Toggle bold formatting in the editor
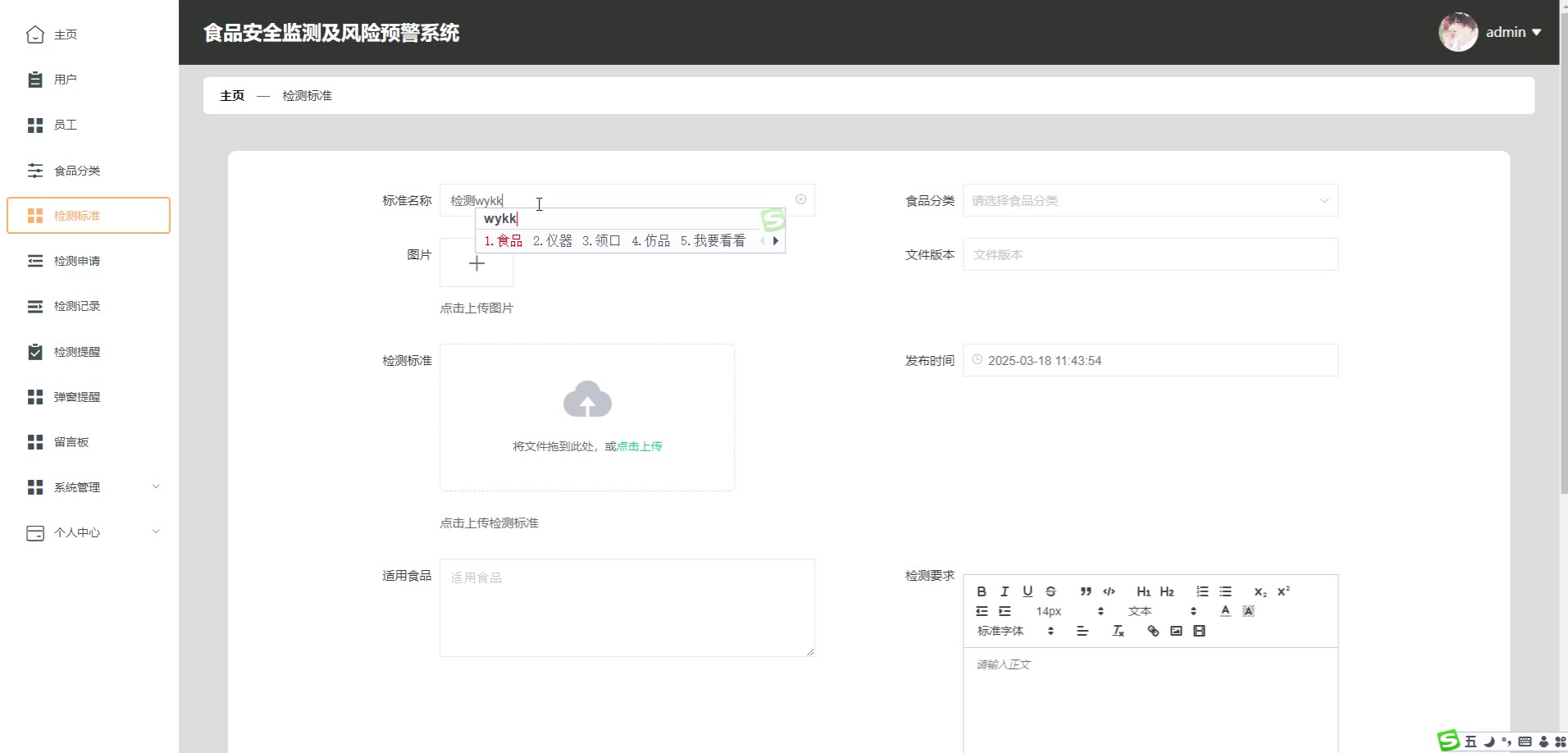This screenshot has width=1568, height=753. 982,591
